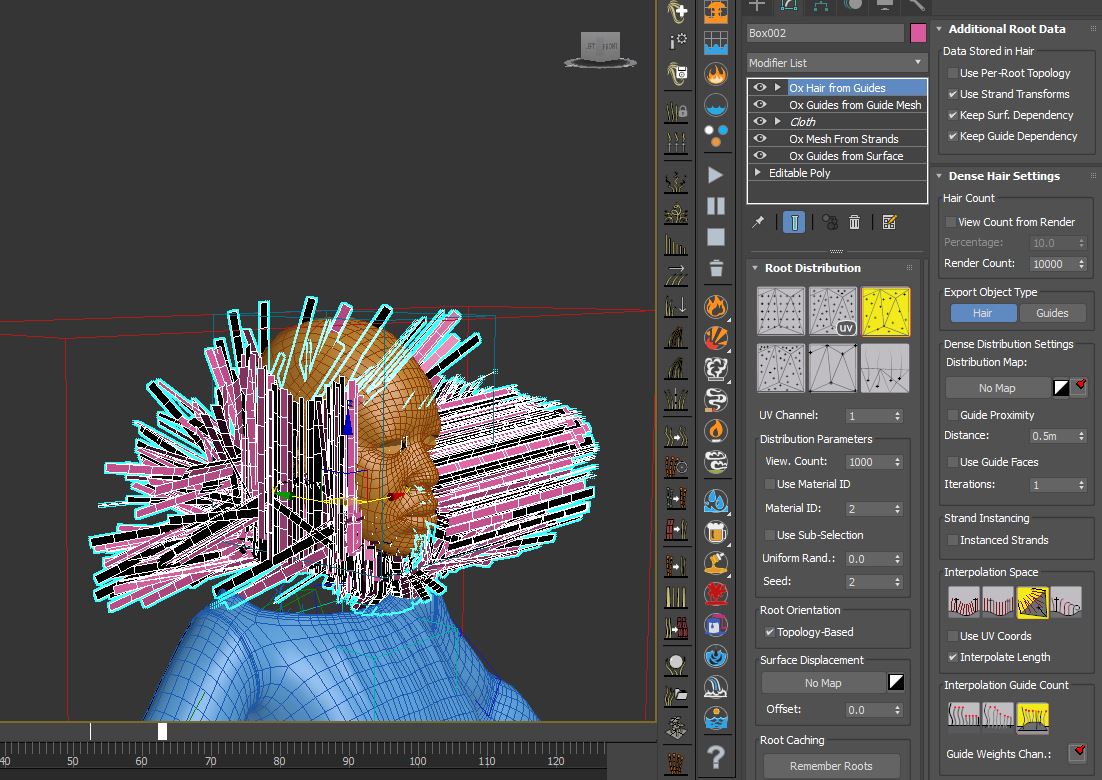Uncheck the Topology-Based option

(769, 632)
